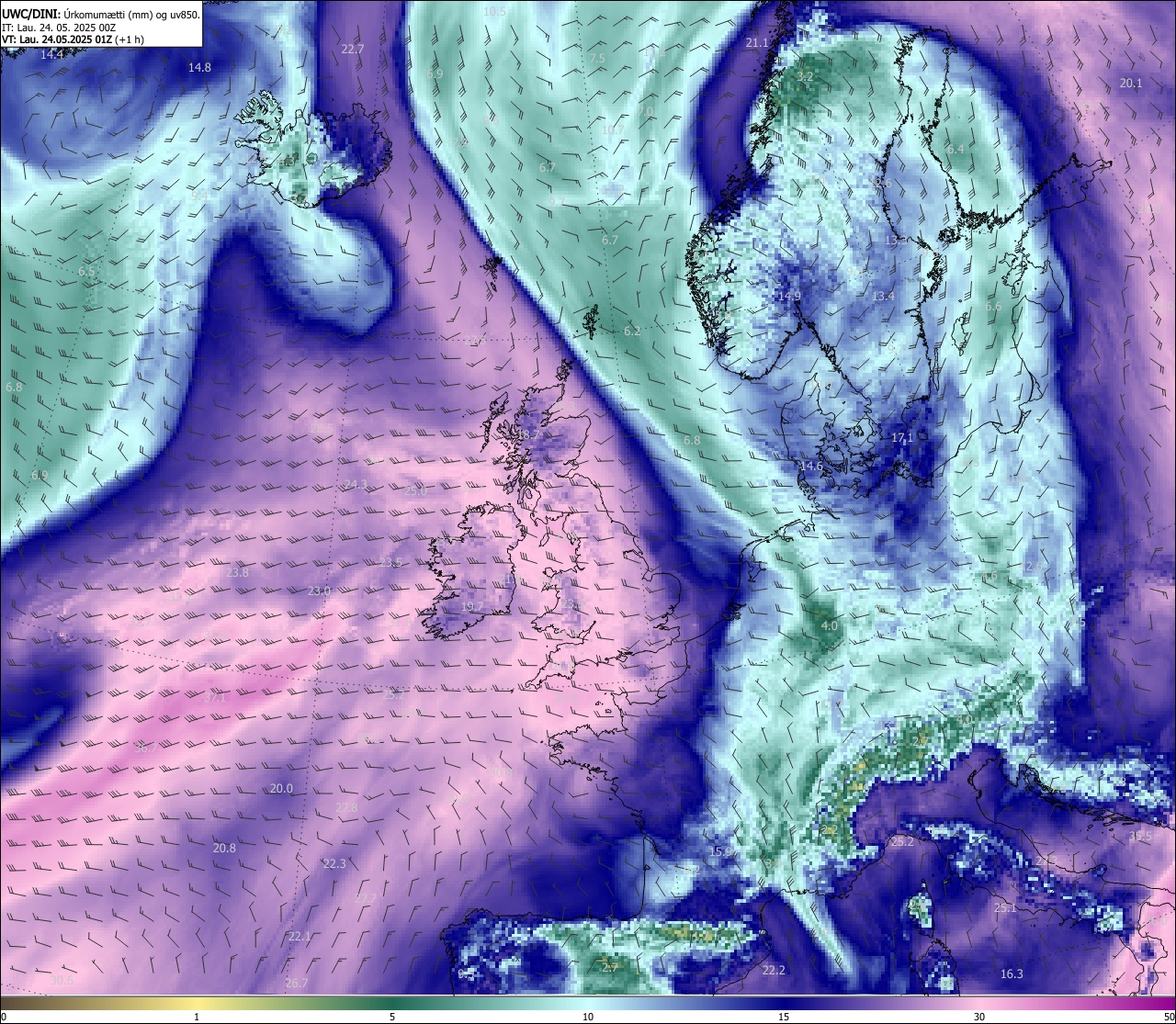The image size is (1176, 1024).
Task: Click the 17.1 value label
Action: pyautogui.click(x=902, y=438)
